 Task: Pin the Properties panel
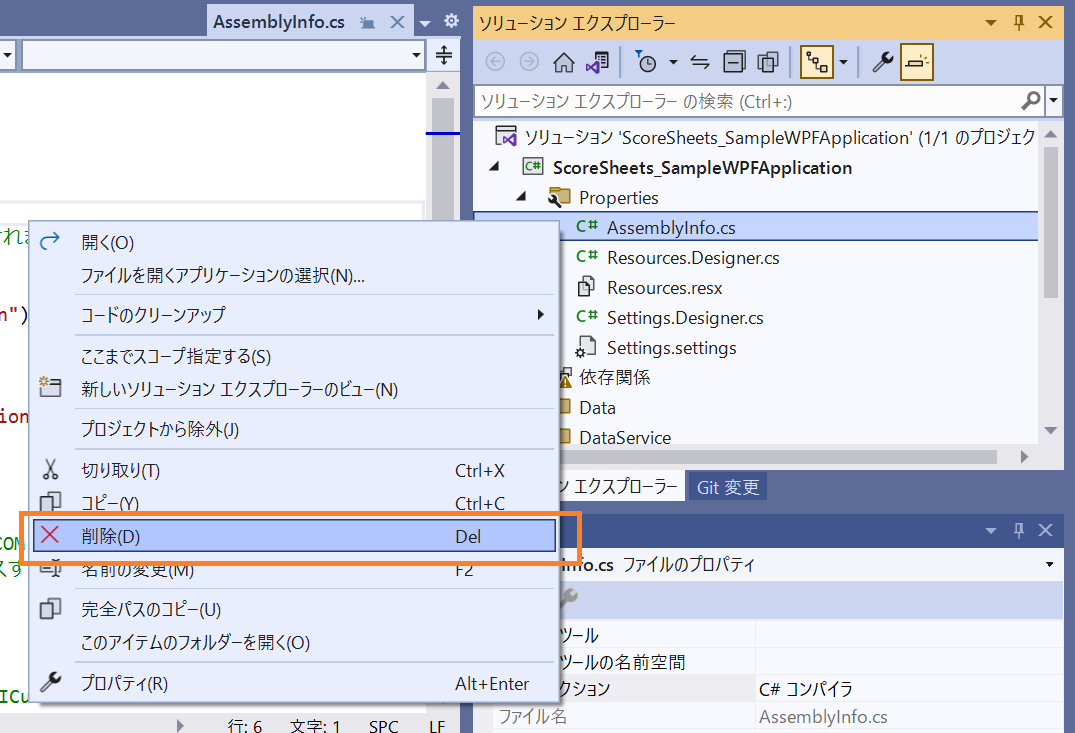click(x=1019, y=530)
